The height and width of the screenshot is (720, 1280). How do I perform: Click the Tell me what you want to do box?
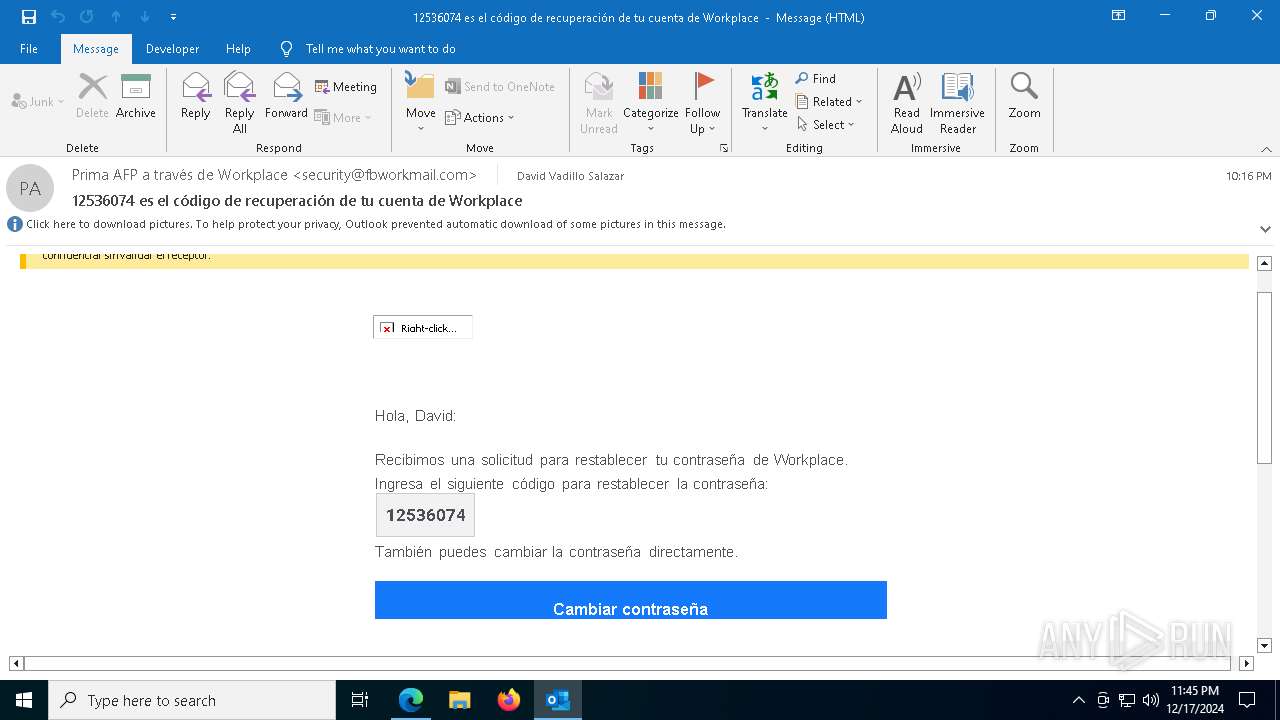click(x=380, y=48)
